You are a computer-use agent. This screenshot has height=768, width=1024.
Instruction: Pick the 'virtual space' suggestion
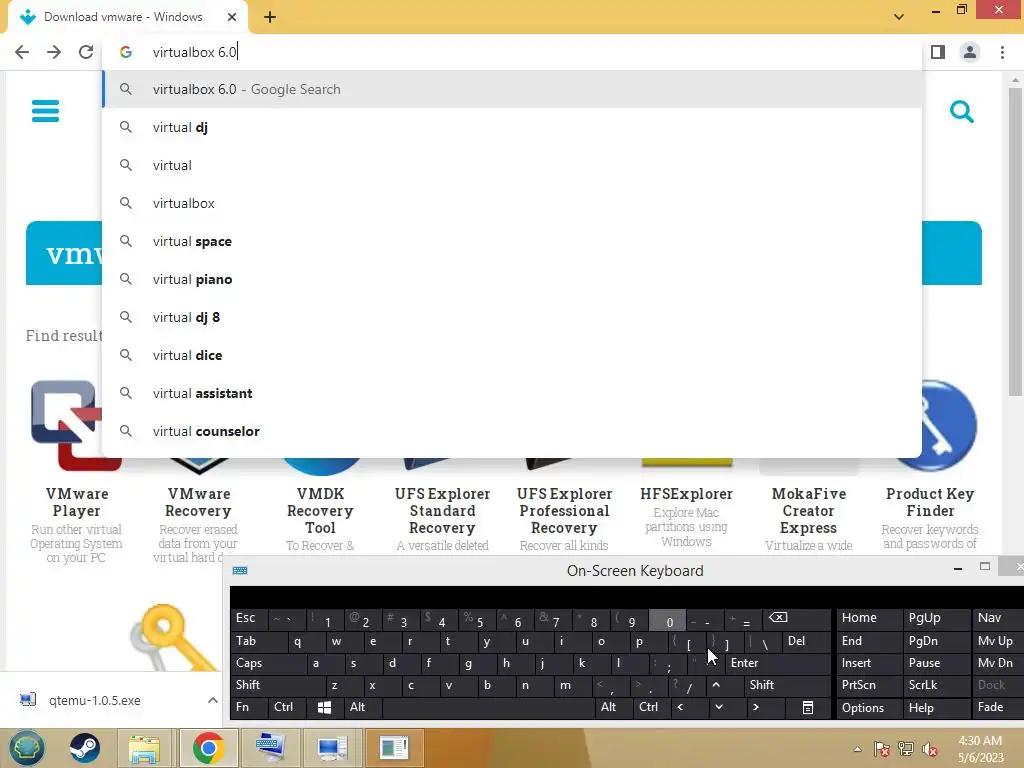(513, 242)
